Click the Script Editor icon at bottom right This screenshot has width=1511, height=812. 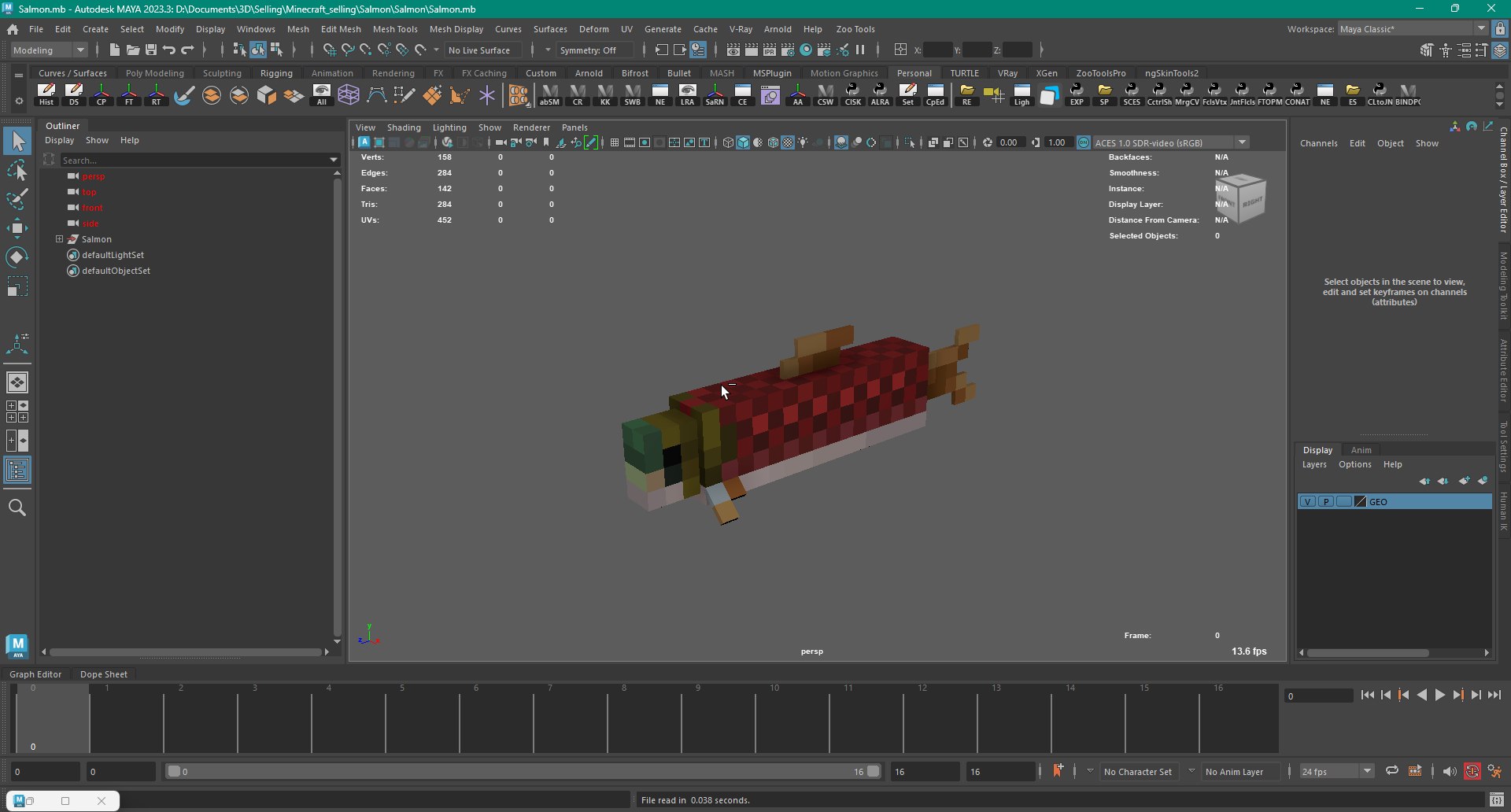click(x=1496, y=800)
